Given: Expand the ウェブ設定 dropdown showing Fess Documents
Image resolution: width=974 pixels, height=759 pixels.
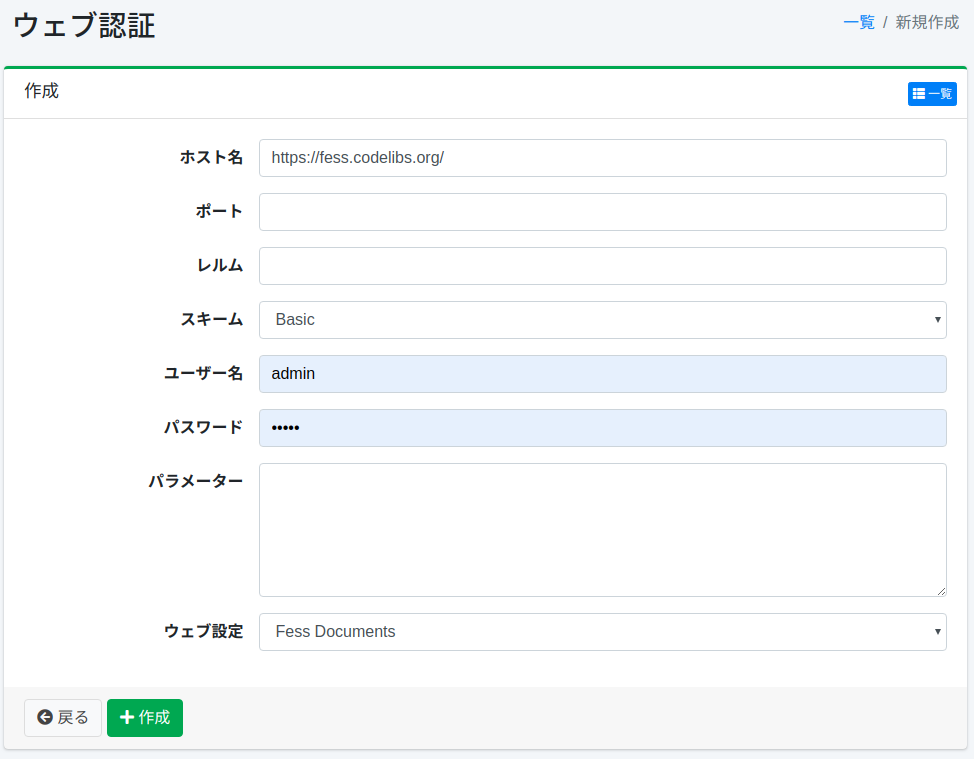Looking at the screenshot, I should [602, 632].
